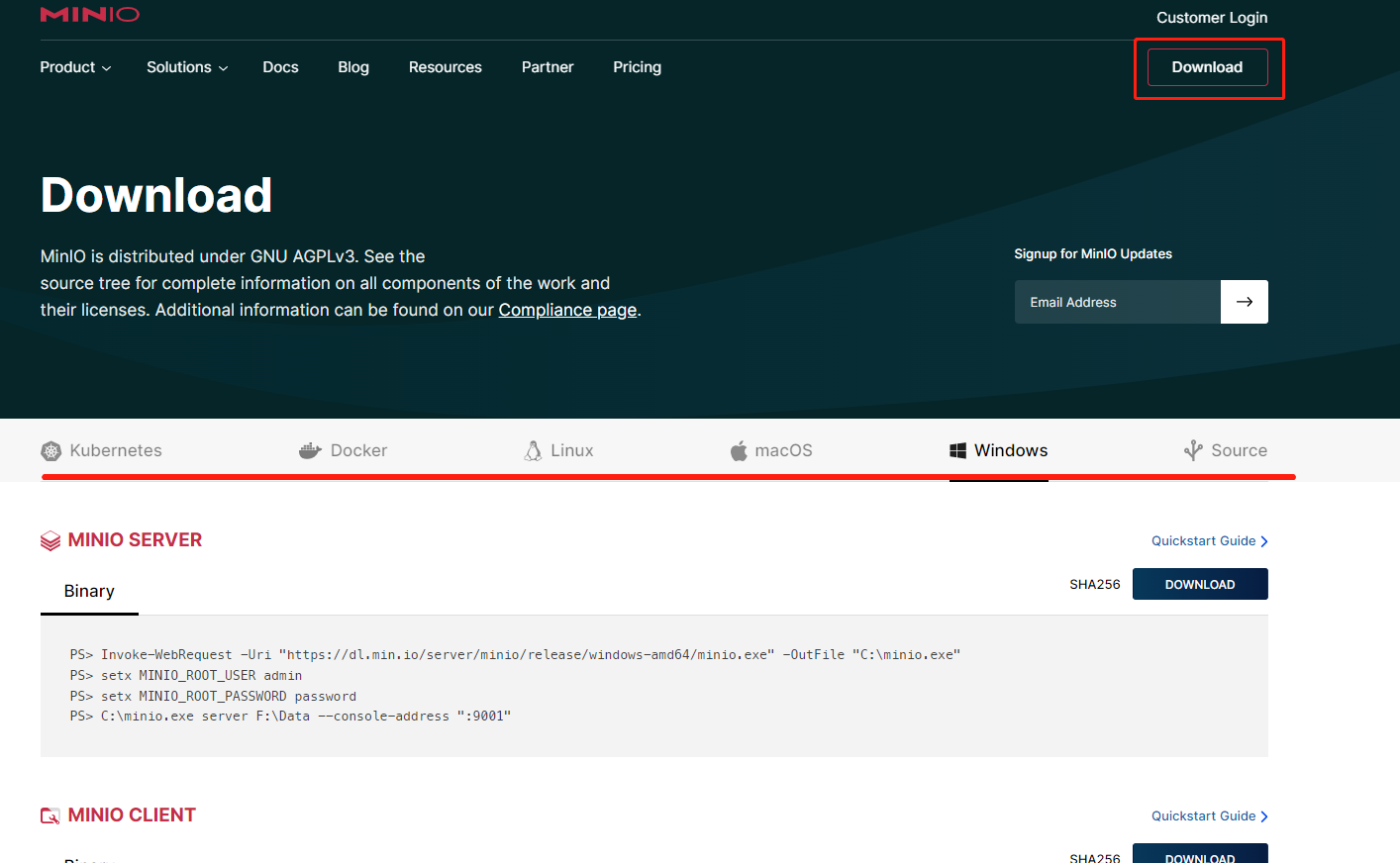This screenshot has height=863, width=1400.
Task: Click the Windows logo icon
Action: pyautogui.click(x=957, y=451)
